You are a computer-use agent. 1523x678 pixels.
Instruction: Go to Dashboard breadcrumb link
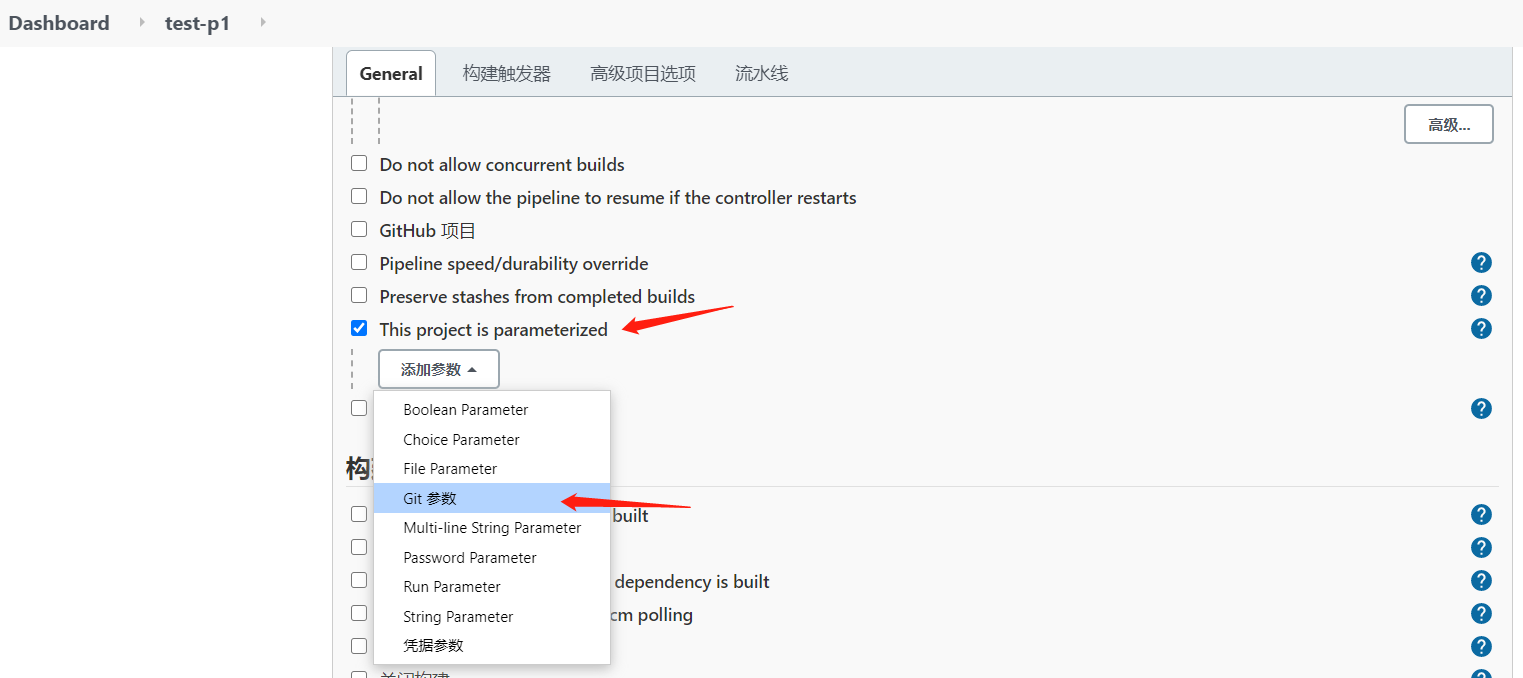pos(59,23)
